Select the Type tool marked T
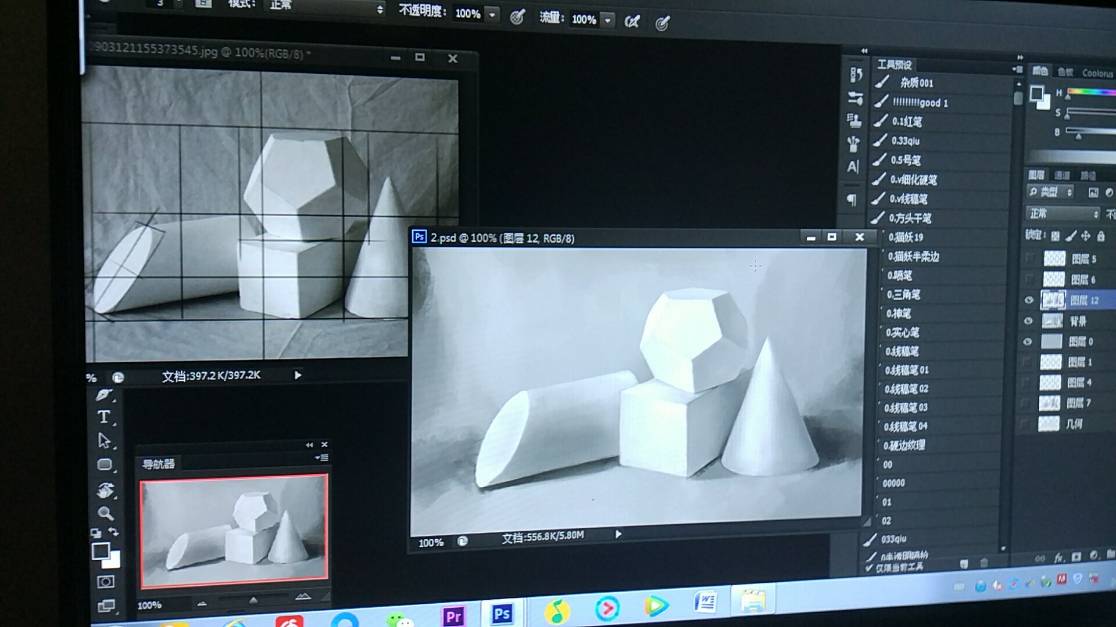This screenshot has width=1116, height=627. tap(104, 417)
